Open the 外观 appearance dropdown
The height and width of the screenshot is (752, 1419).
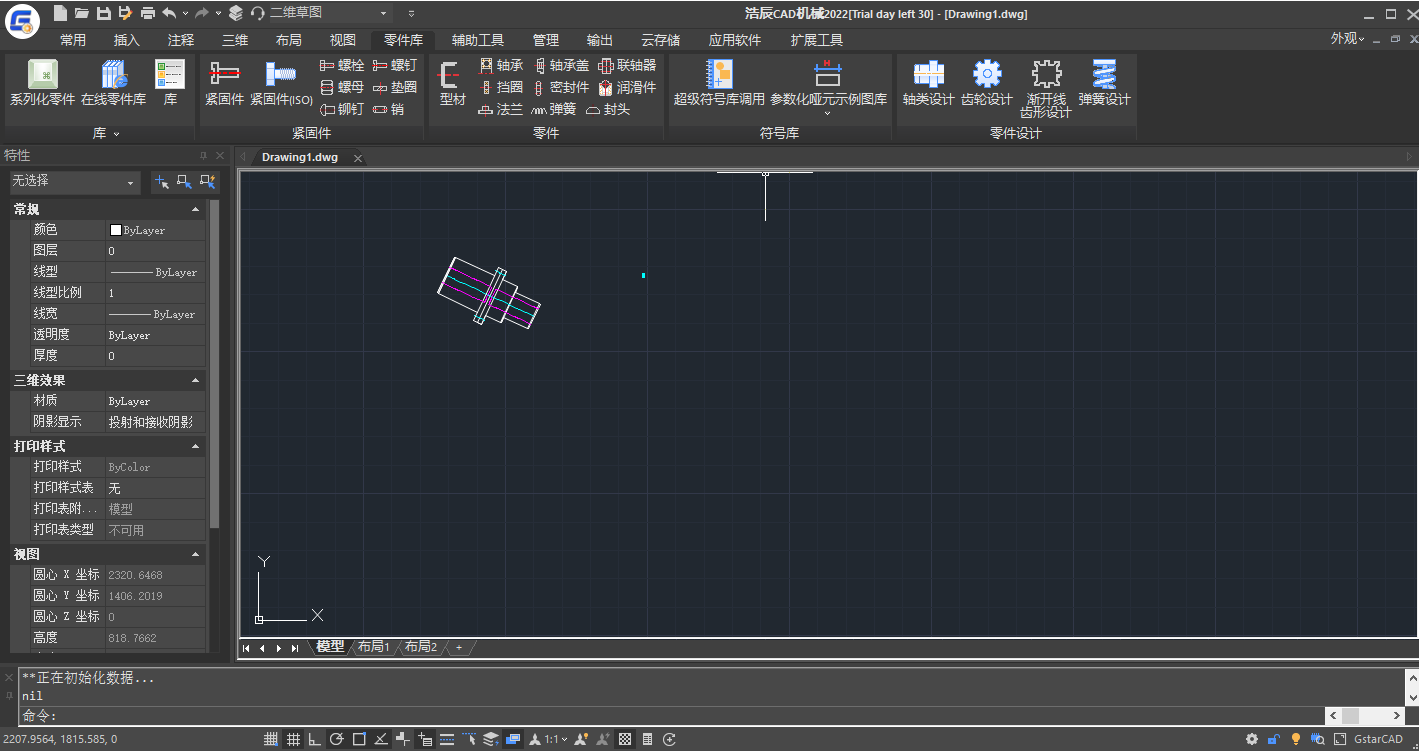1347,39
